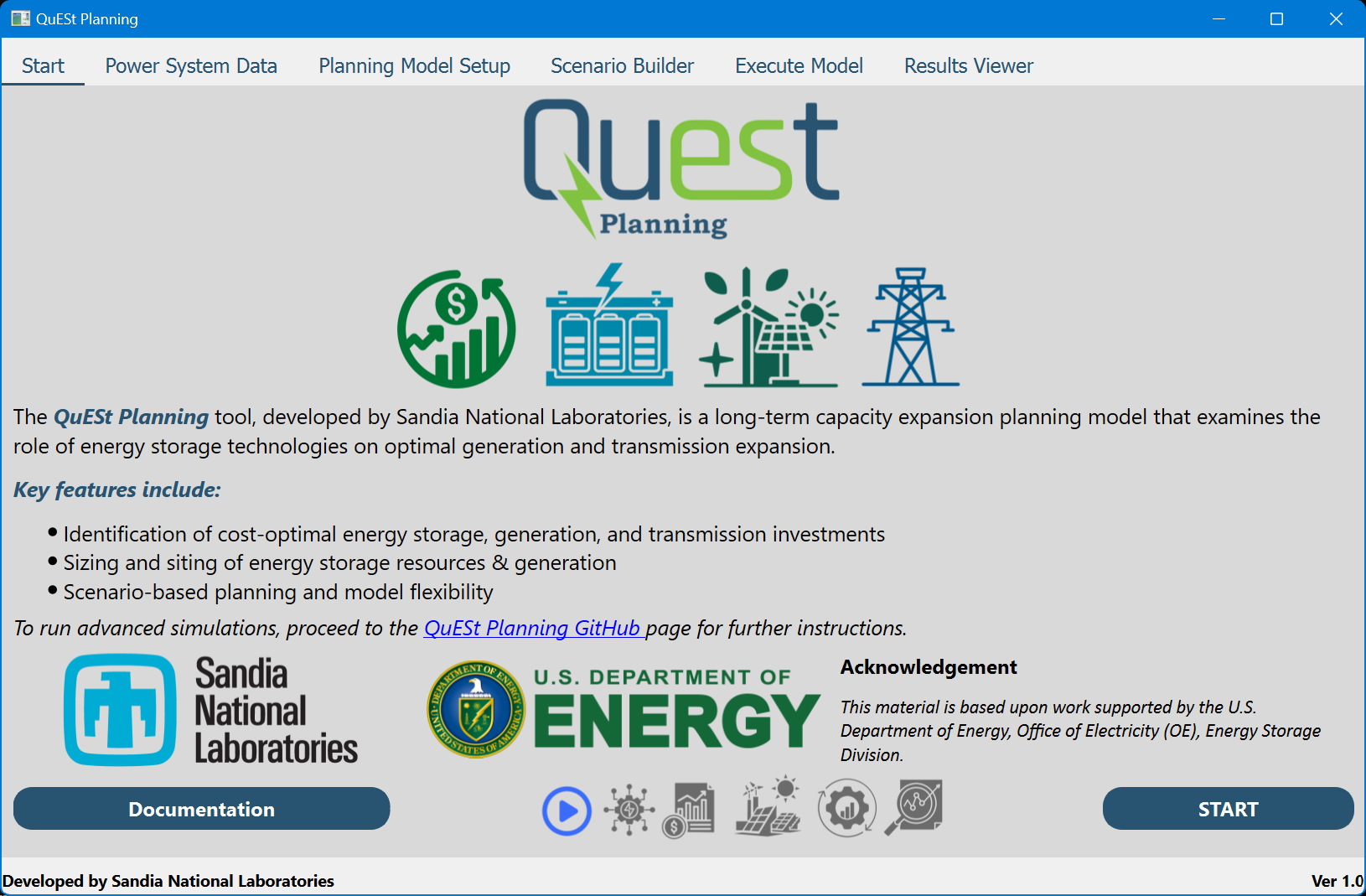Click the Sandia National Laboratories logo
Screen dimensions: 1366x896
click(x=211, y=710)
